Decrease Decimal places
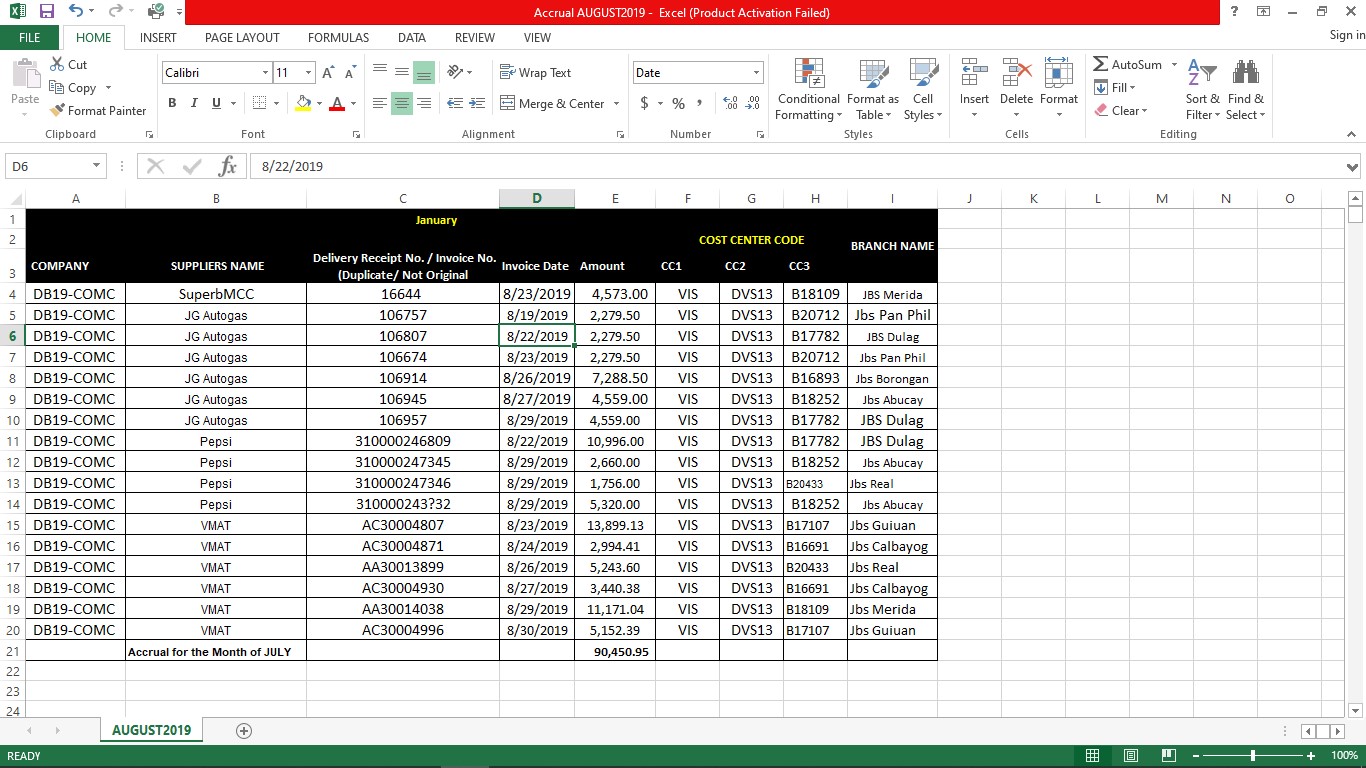The width and height of the screenshot is (1366, 768). tap(752, 103)
